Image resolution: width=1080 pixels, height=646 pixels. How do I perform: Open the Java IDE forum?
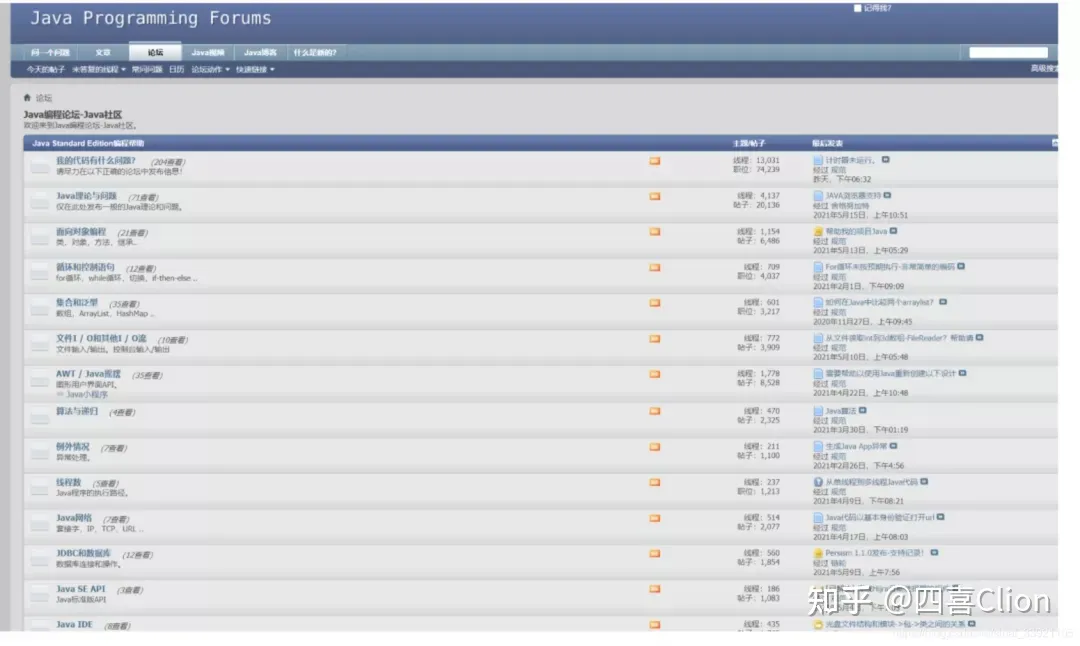(74, 625)
